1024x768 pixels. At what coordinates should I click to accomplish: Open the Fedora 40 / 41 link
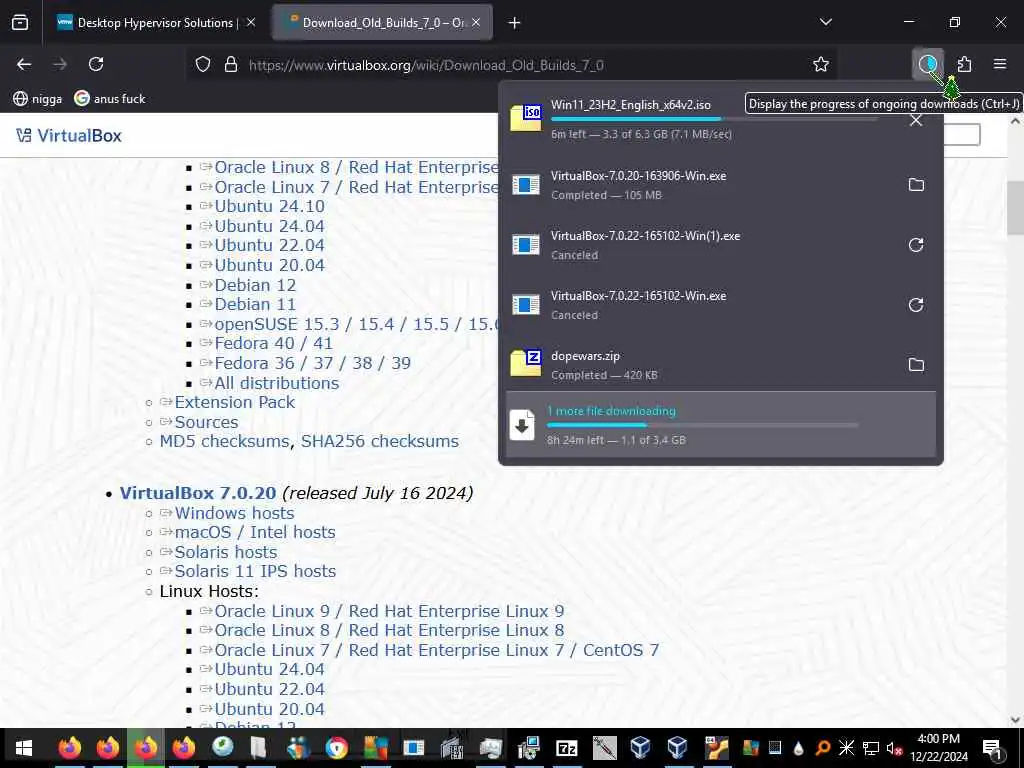click(273, 344)
